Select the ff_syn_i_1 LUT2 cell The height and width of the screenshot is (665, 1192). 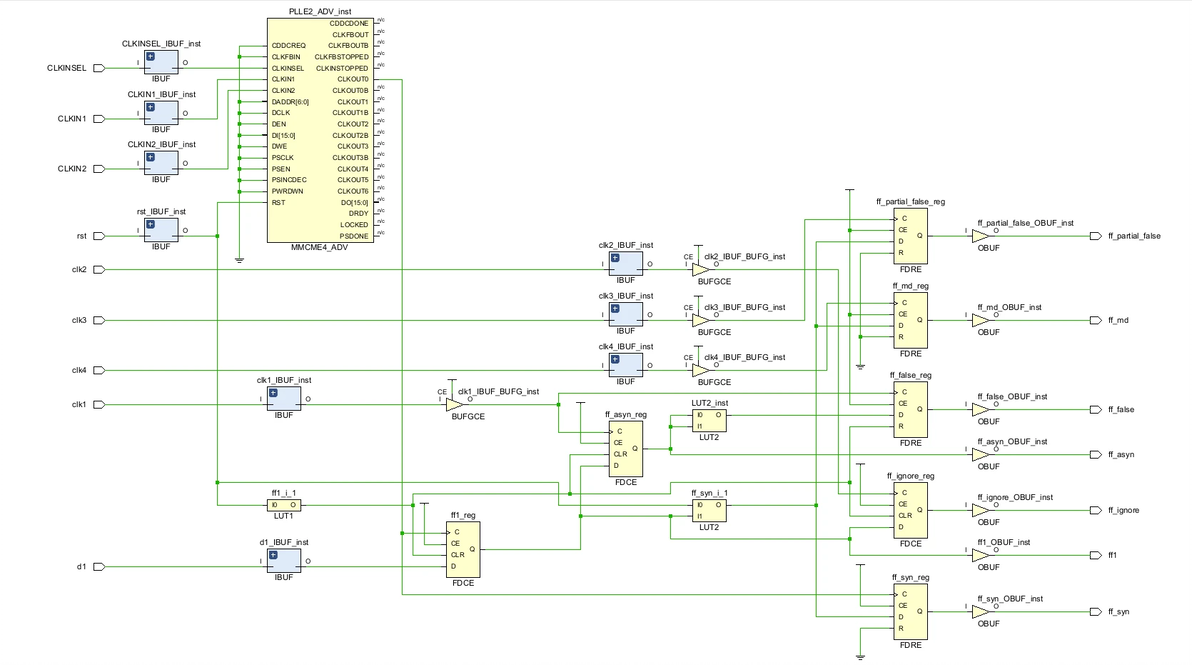(x=709, y=511)
